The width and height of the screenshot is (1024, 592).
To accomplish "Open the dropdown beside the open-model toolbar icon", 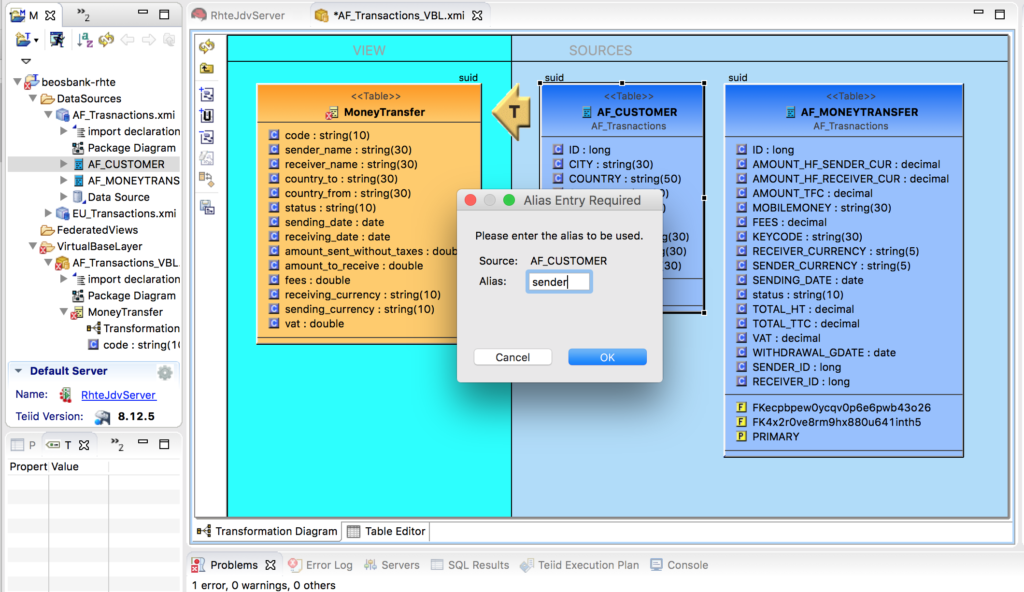I will [36, 40].
